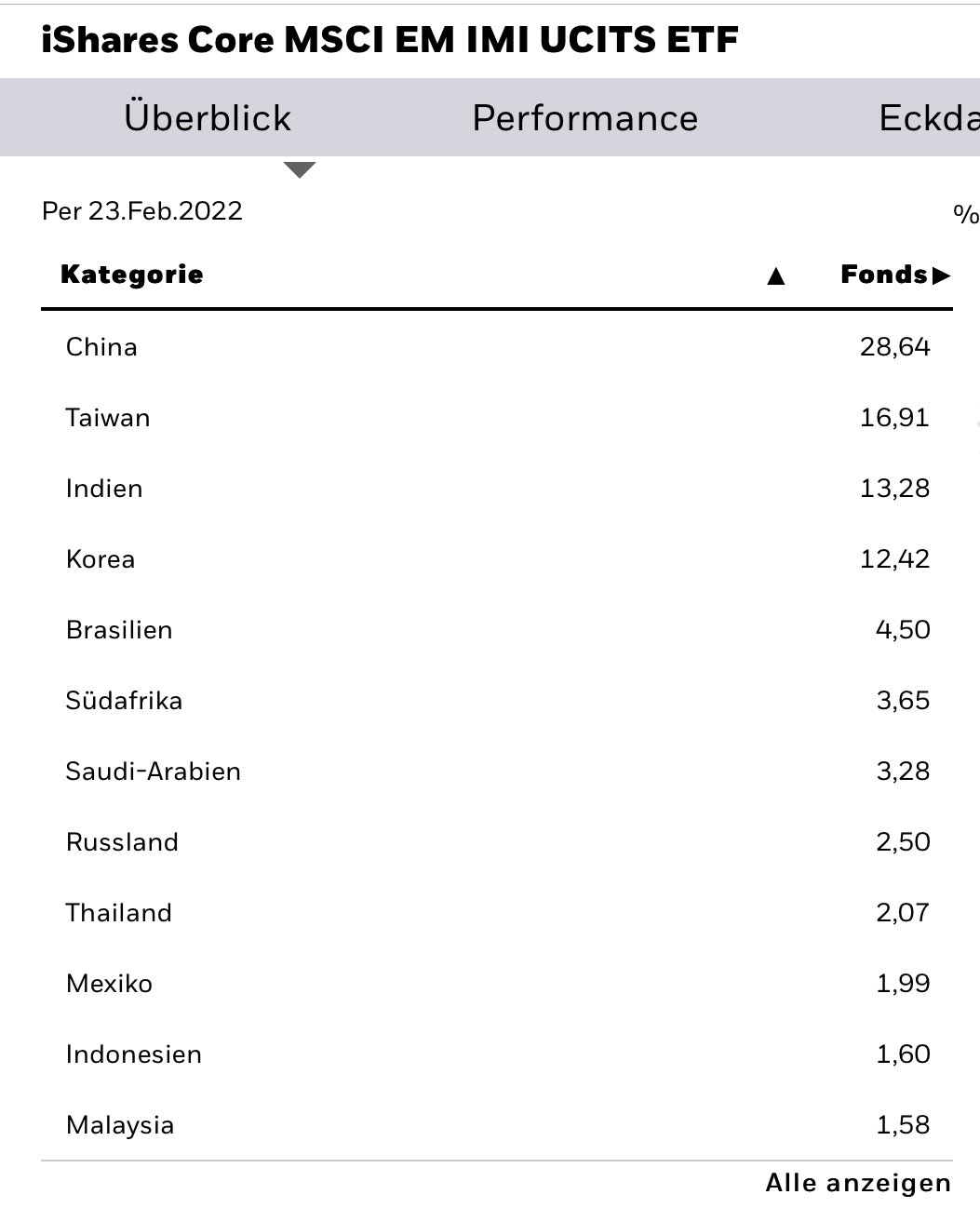Click the Südafrika country entry
Viewport: 980px width, 1208px height.
pyautogui.click(x=124, y=701)
